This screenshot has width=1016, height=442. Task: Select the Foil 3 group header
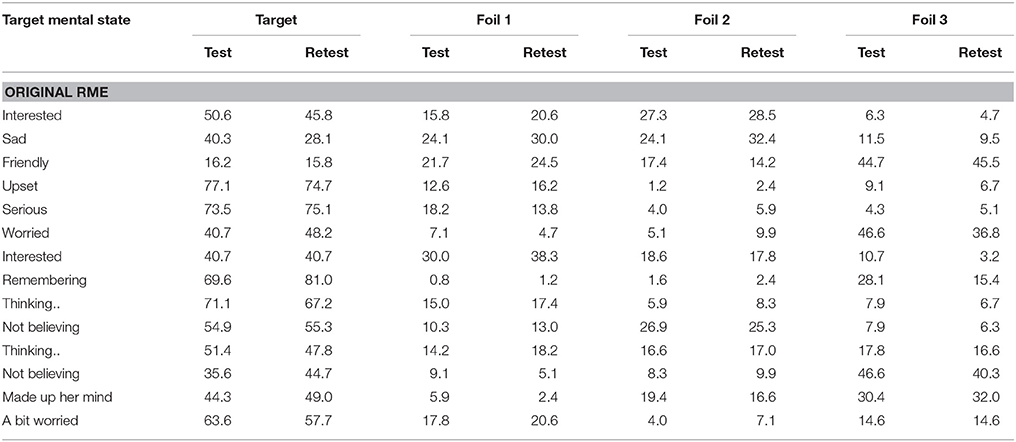click(x=930, y=19)
